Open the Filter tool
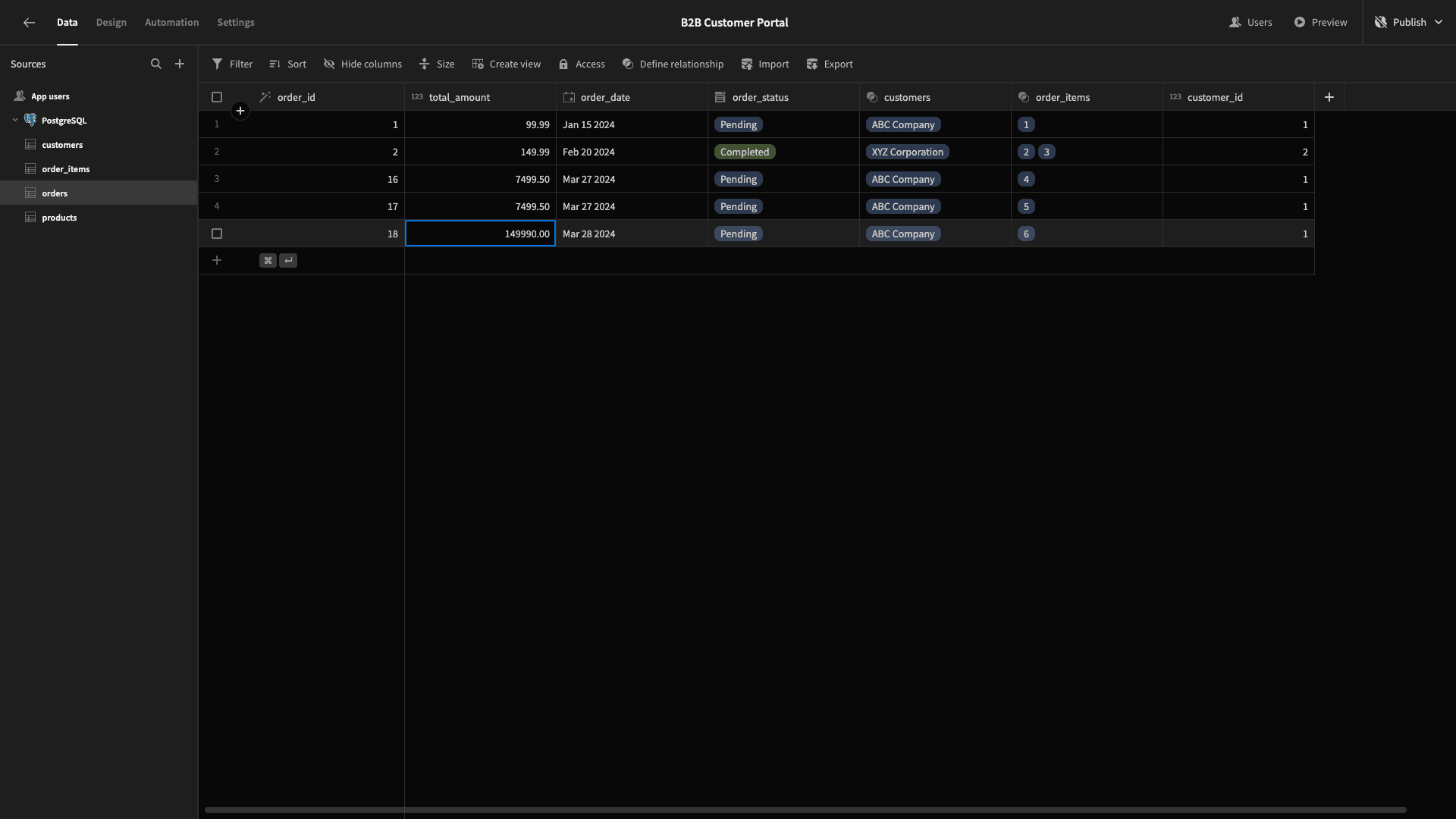Screen dimensions: 1456x819 [x=232, y=64]
